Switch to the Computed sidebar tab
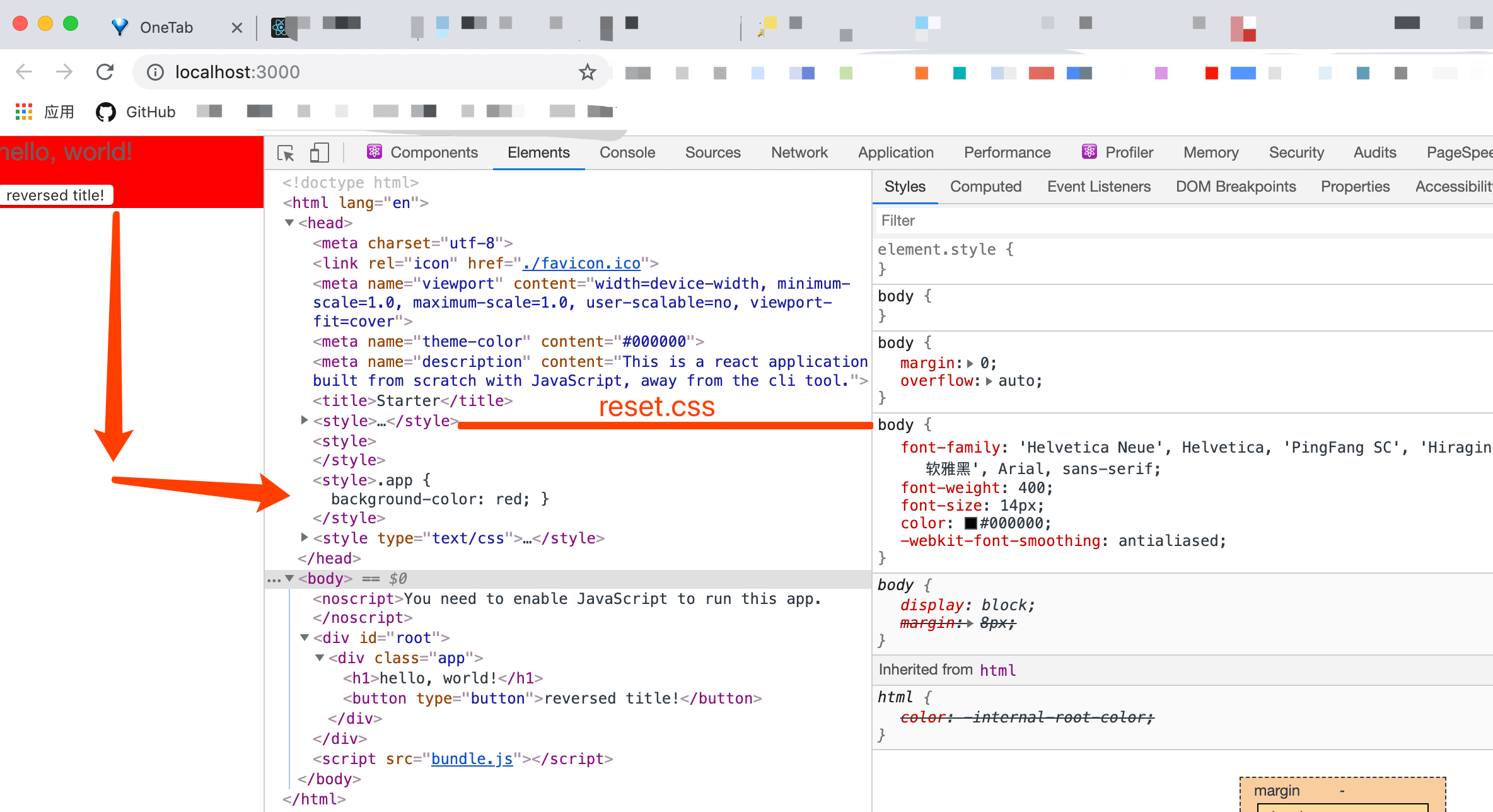 click(986, 187)
